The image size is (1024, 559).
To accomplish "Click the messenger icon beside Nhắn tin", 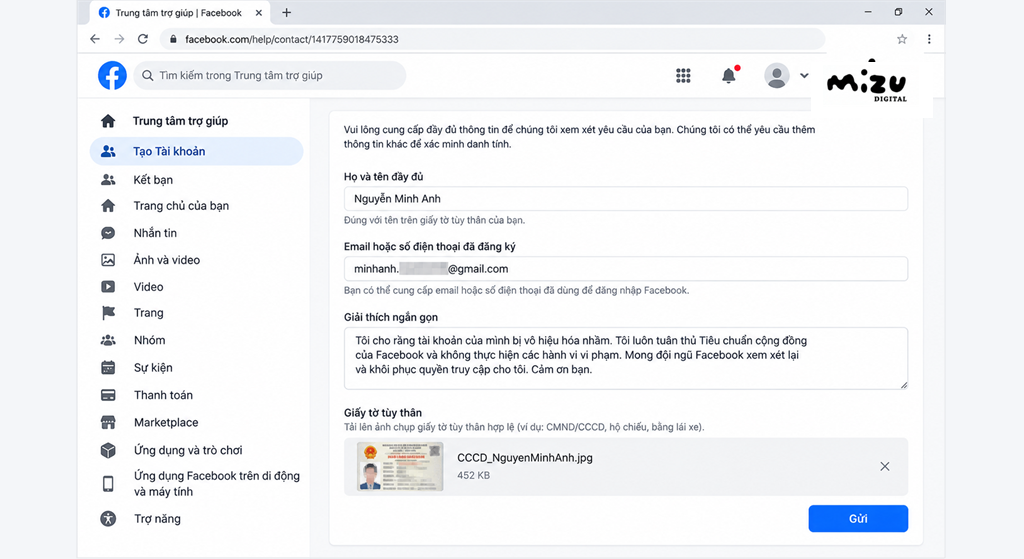I will (108, 233).
